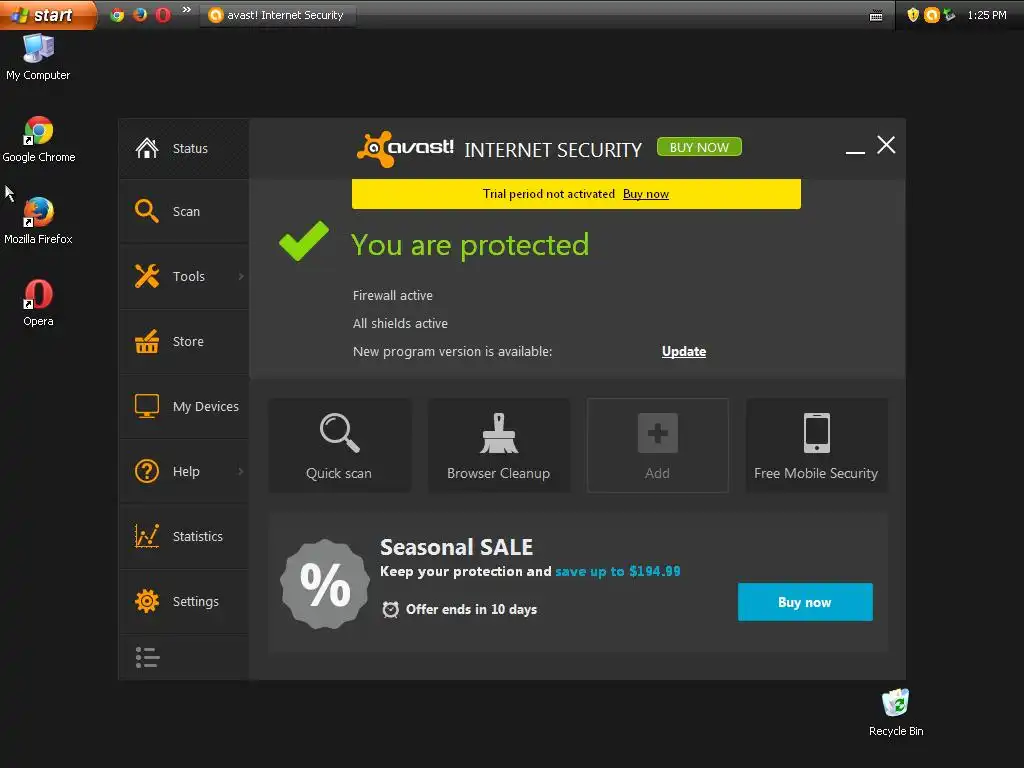Go to the Status section
Screen dimensions: 1024x768
[184, 148]
